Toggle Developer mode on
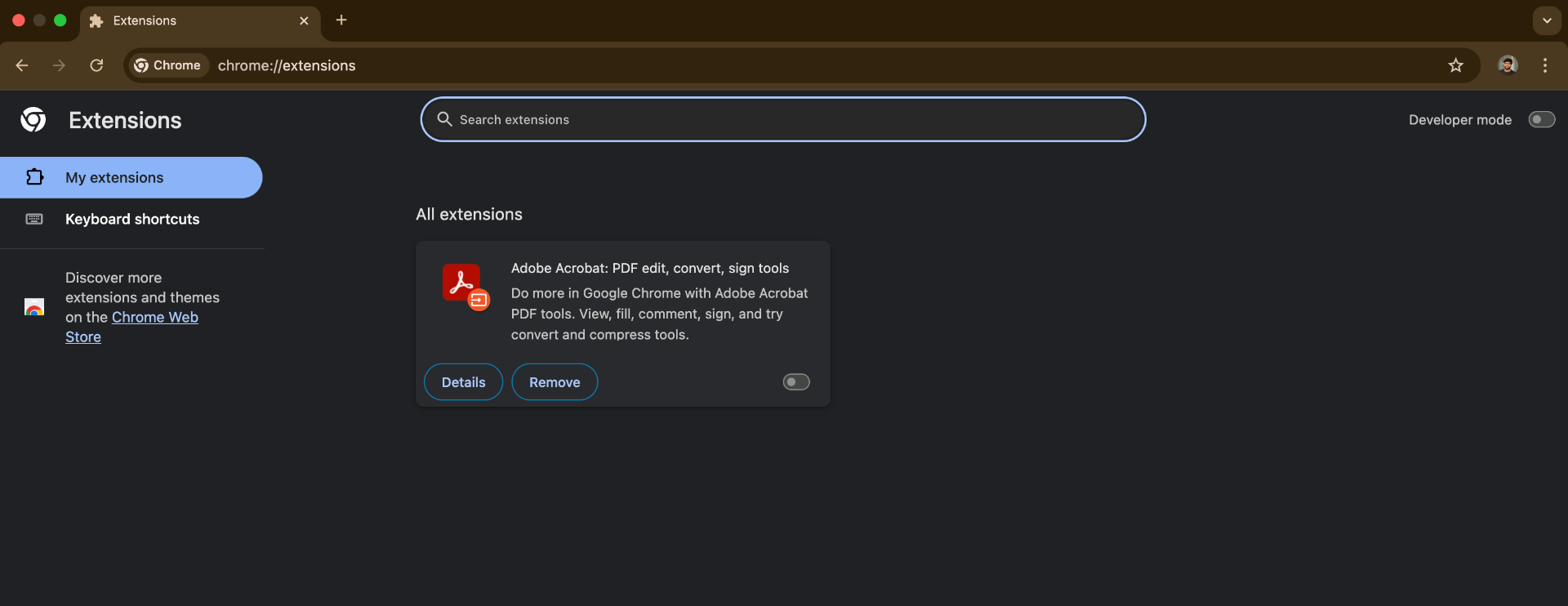This screenshot has width=1568, height=606. click(1542, 119)
